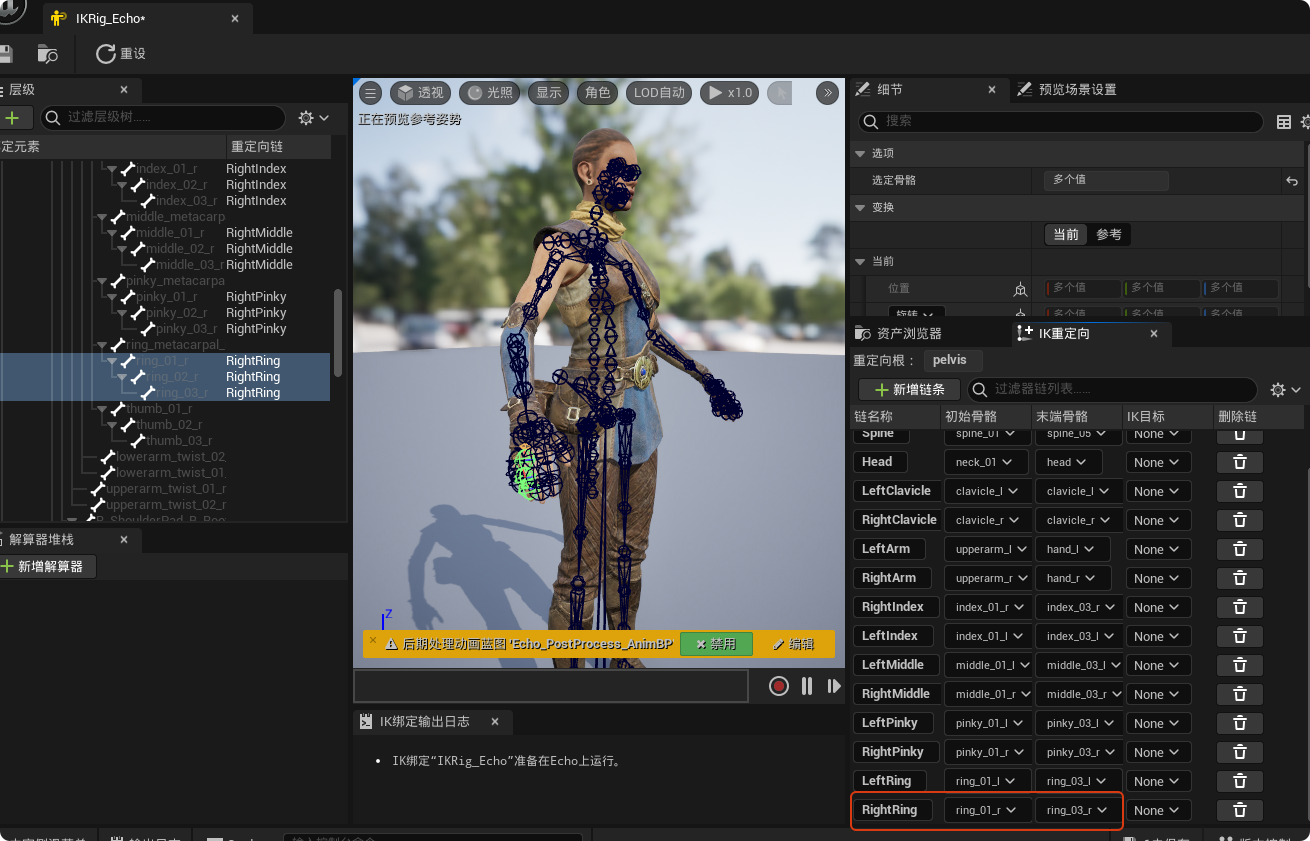Open the 角色 character menu
The image size is (1310, 841).
598,93
